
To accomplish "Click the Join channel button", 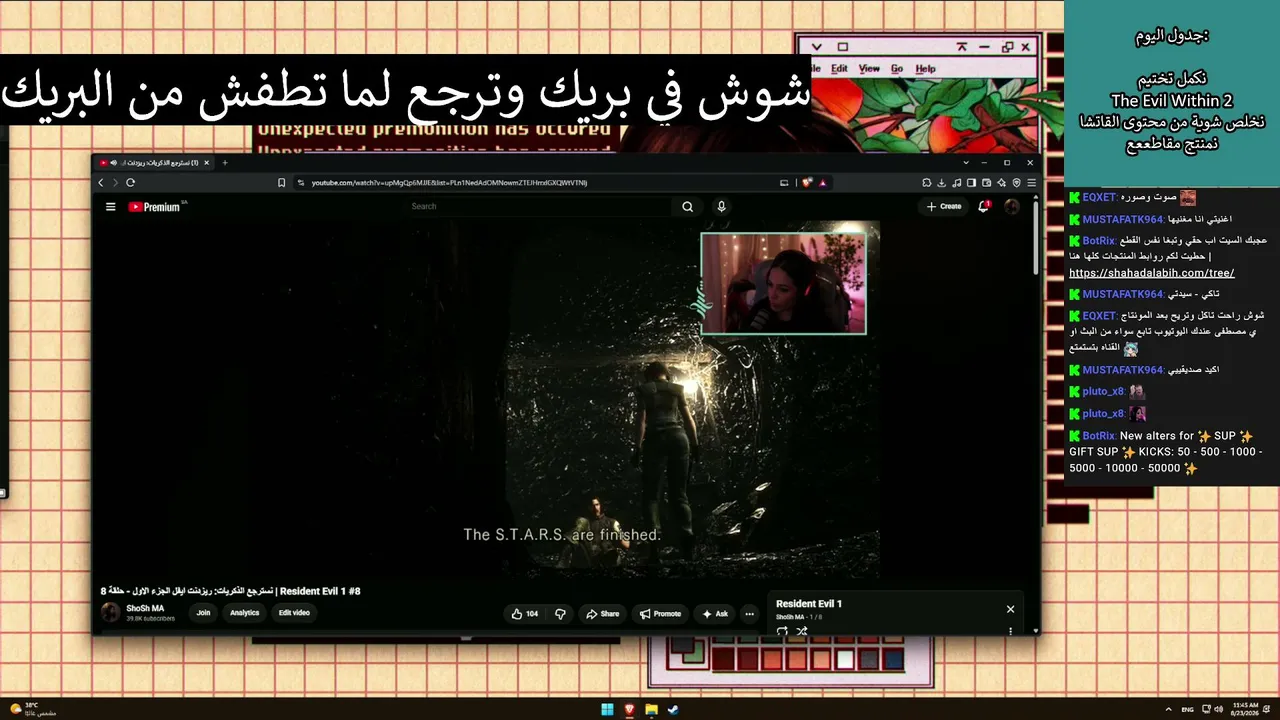I will coord(203,613).
